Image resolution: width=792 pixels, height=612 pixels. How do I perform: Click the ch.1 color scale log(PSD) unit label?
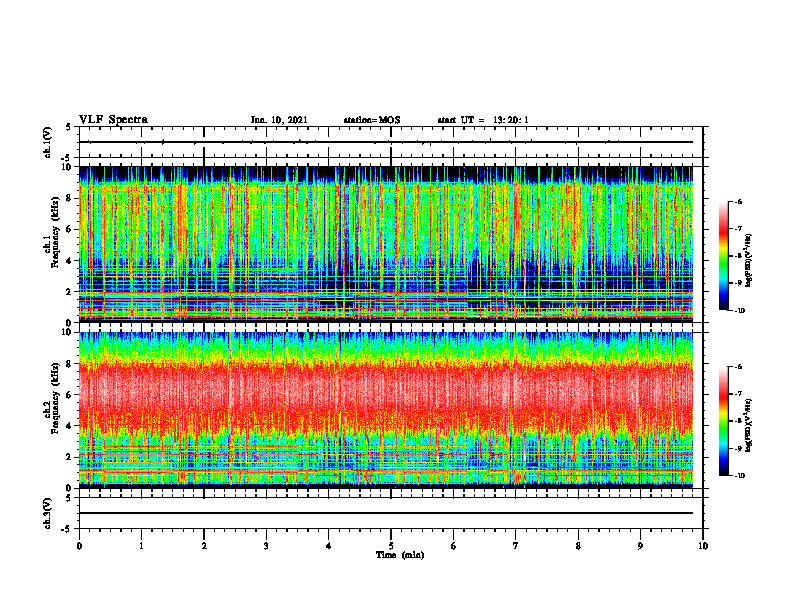tap(749, 260)
